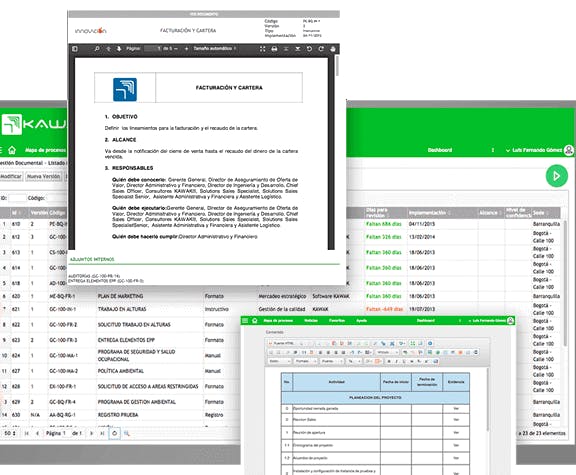Open the Estilo dropdown in editor
This screenshot has width=576, height=475.
pyautogui.click(x=280, y=361)
